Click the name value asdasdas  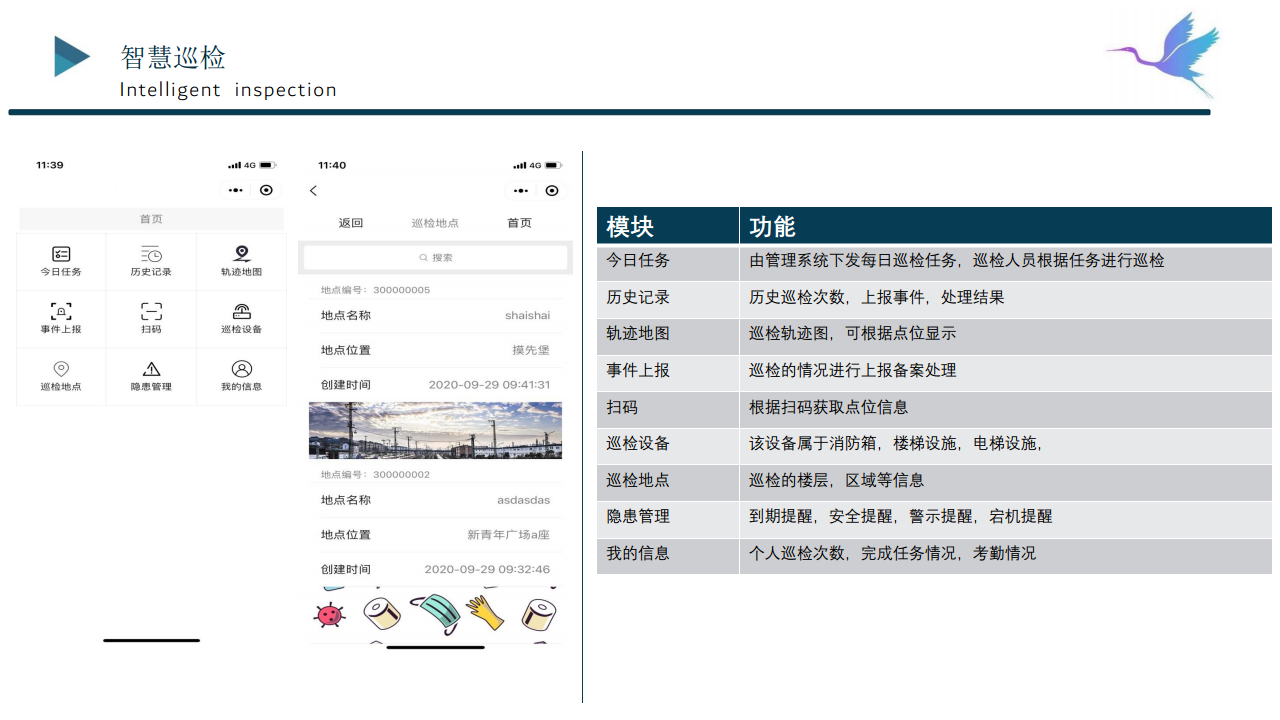coord(524,500)
